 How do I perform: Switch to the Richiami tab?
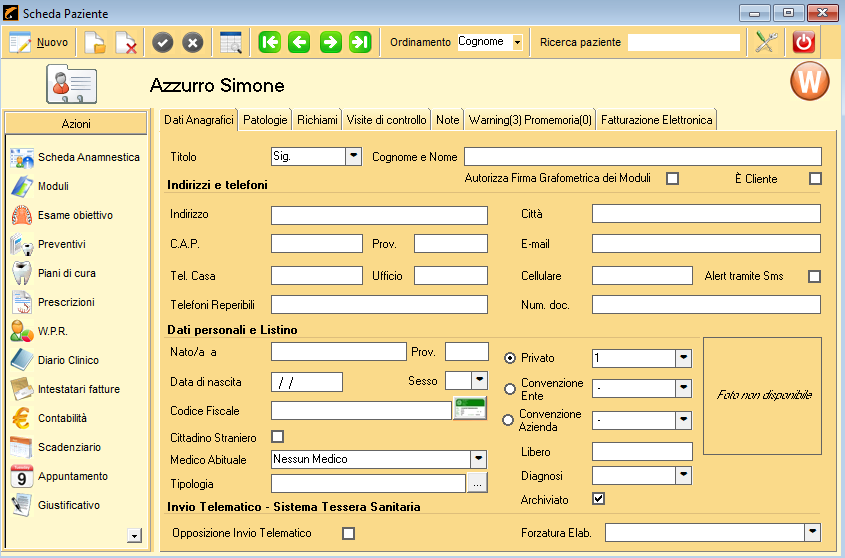point(317,120)
